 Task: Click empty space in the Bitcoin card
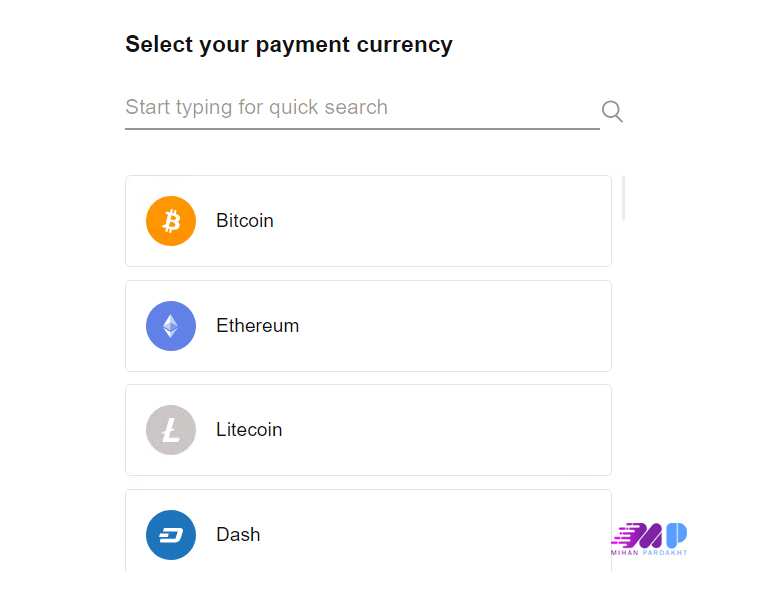pyautogui.click(x=450, y=221)
